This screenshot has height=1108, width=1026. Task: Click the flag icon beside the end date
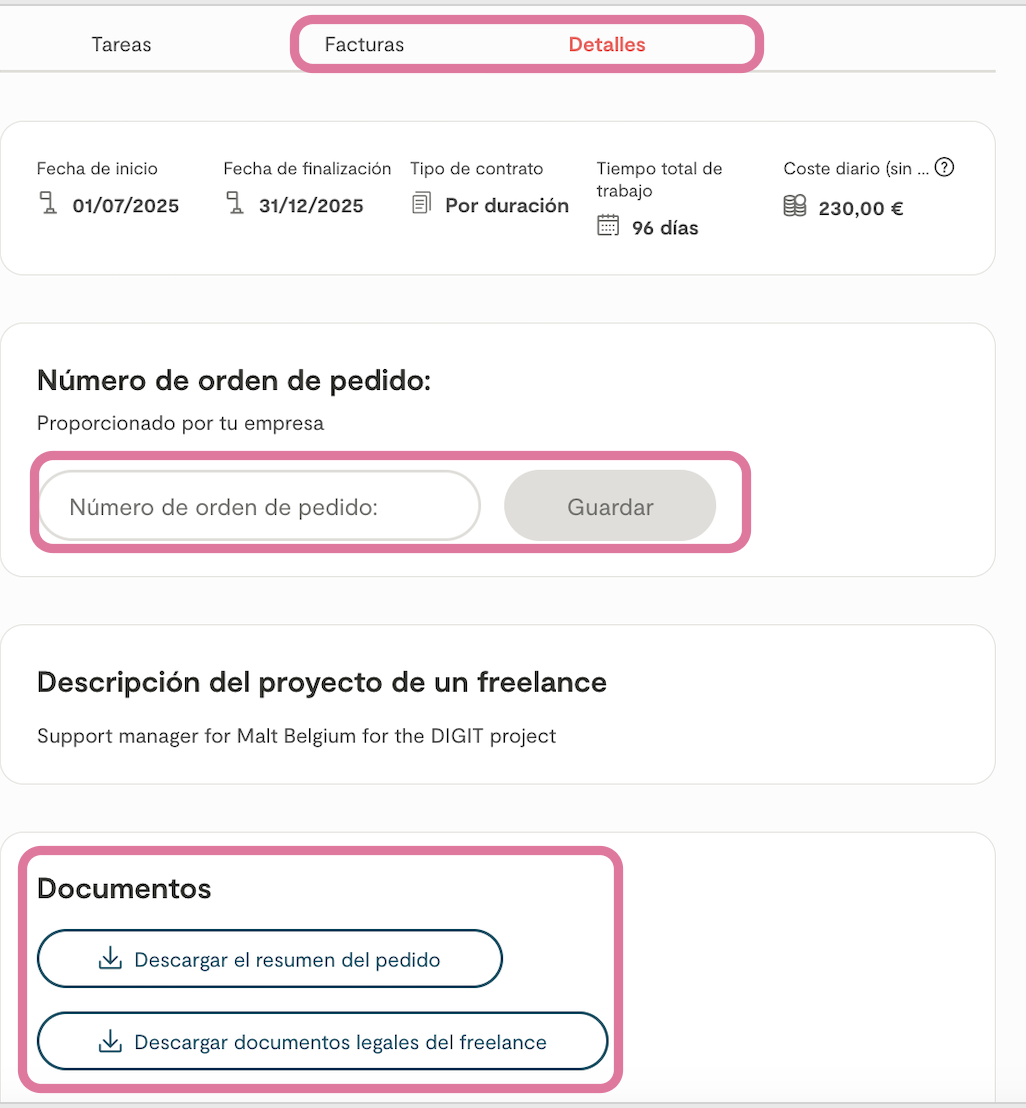(x=234, y=205)
